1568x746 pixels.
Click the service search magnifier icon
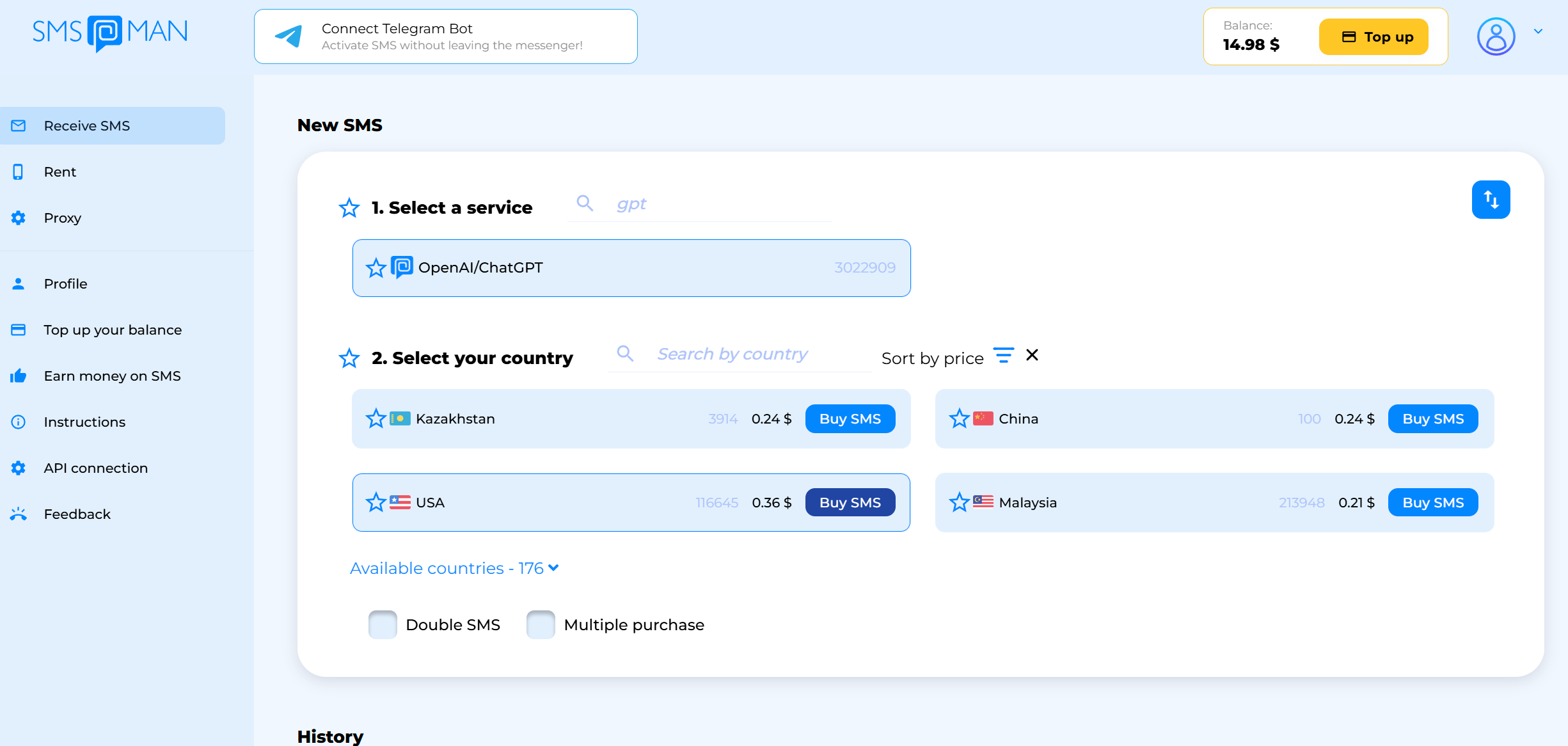pos(585,203)
